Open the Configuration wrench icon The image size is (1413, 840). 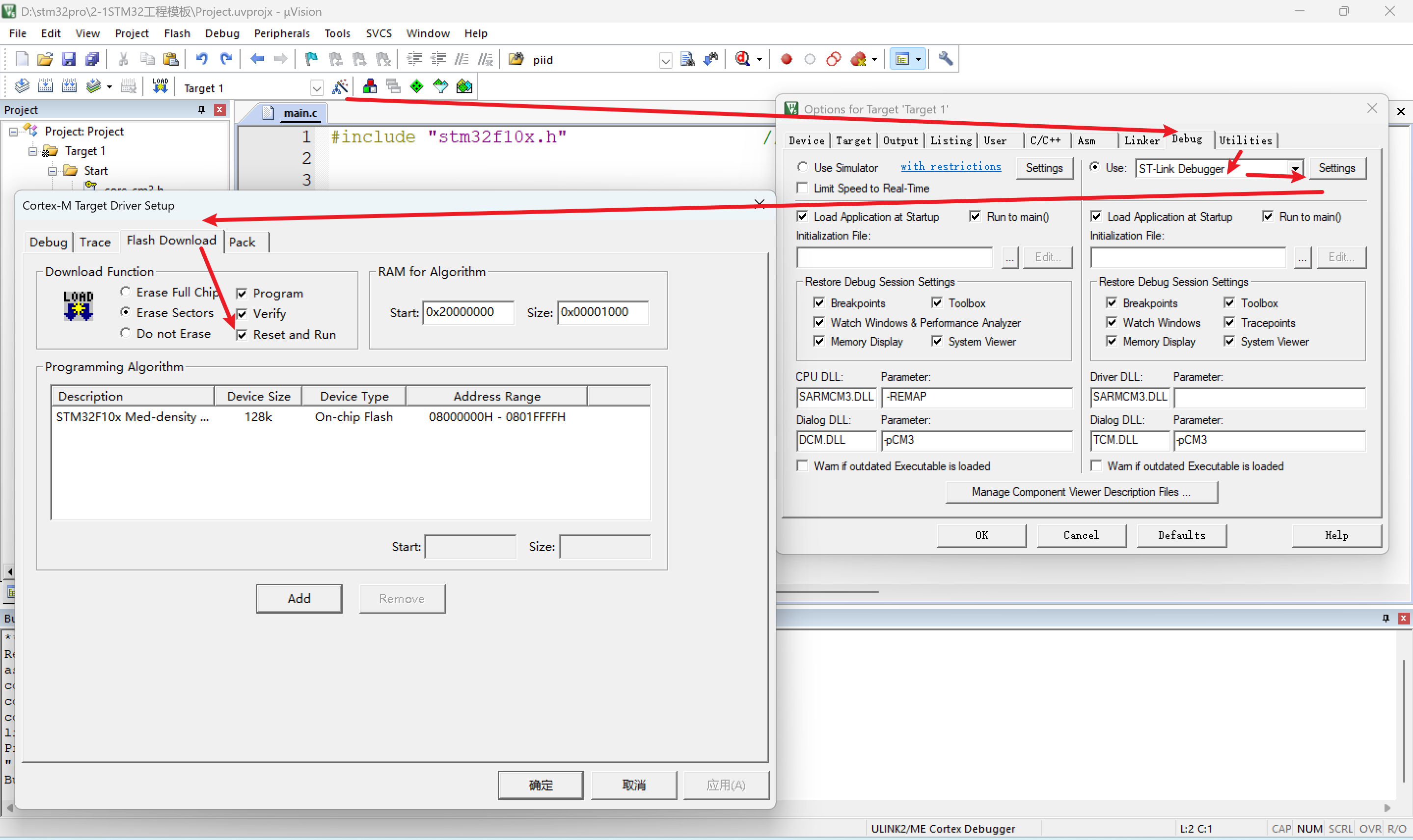pos(945,59)
